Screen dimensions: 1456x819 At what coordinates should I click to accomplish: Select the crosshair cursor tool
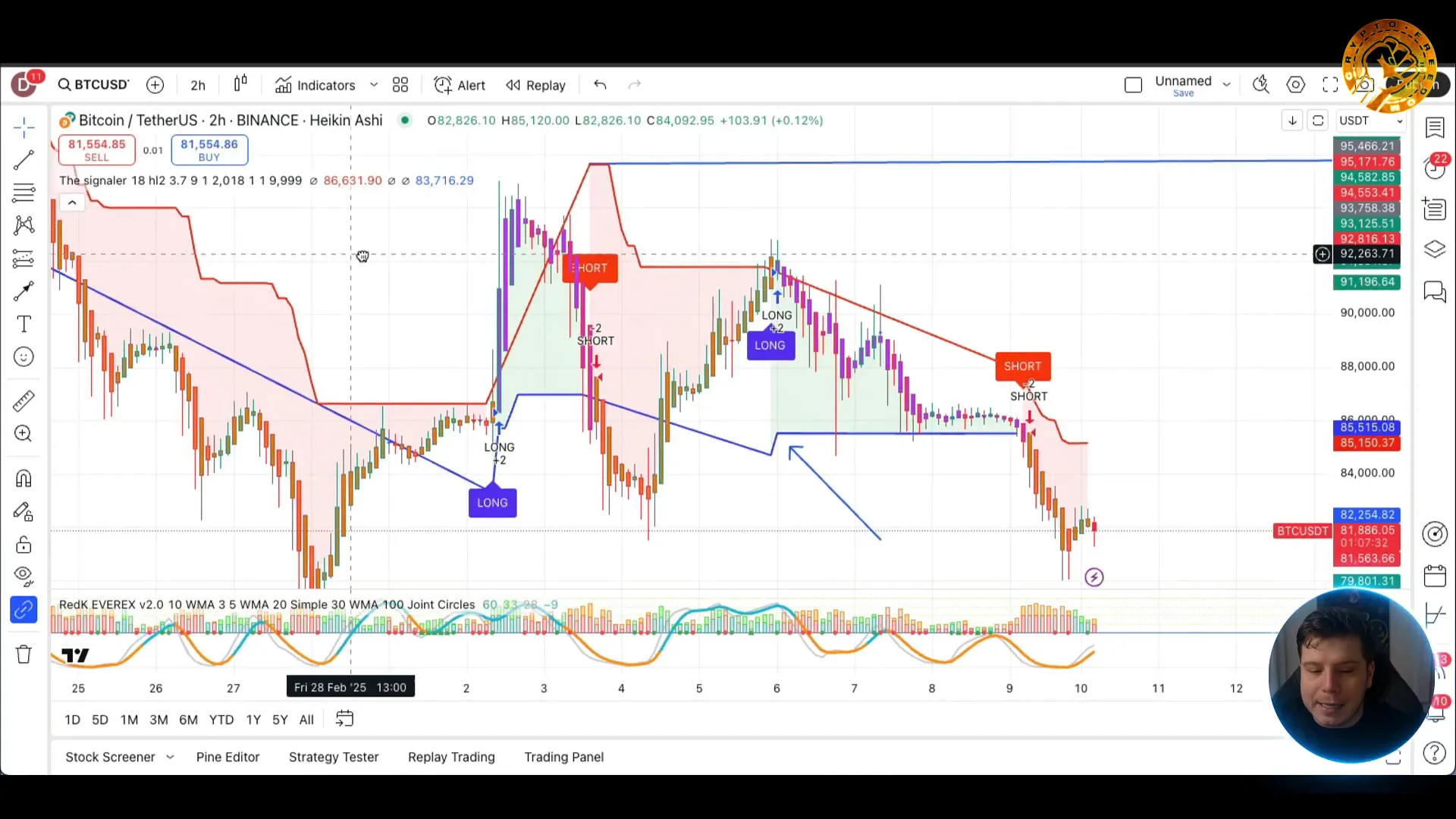click(24, 127)
